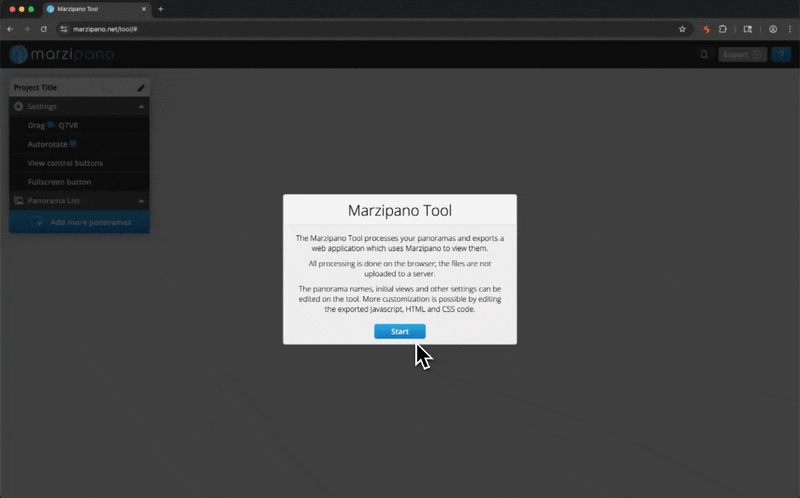
Task: Close the Marzipano Tool tab
Action: pyautogui.click(x=144, y=9)
